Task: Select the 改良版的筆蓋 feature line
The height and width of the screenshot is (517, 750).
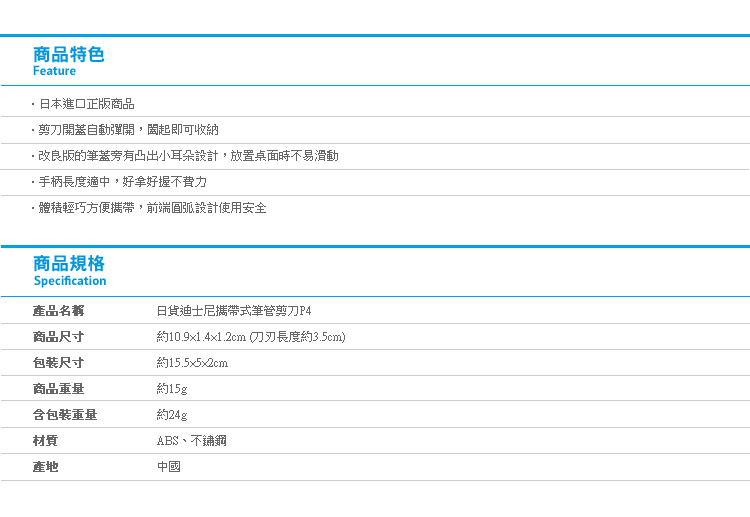Action: click(x=188, y=156)
